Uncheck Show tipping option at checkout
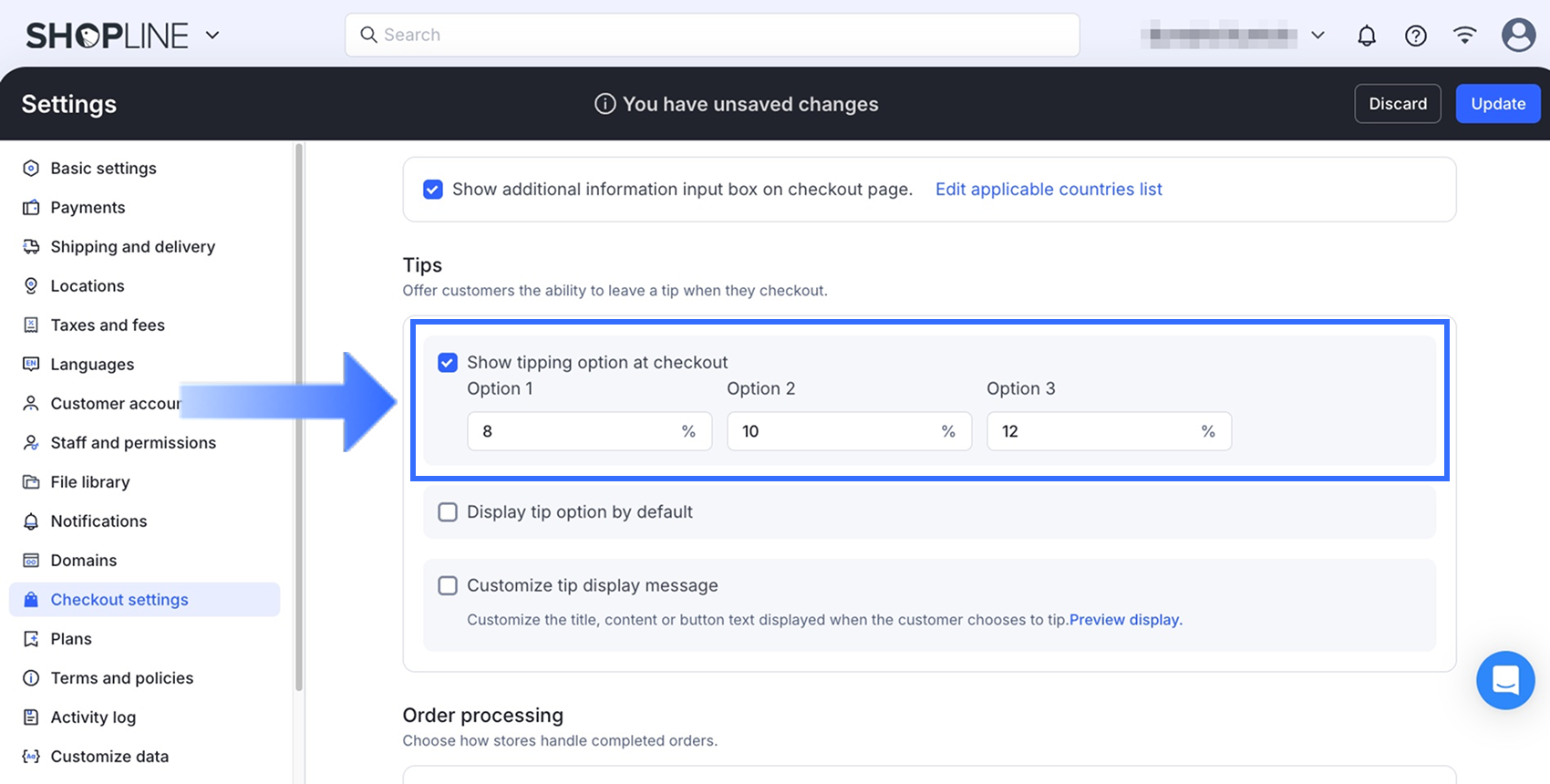Image resolution: width=1550 pixels, height=784 pixels. click(x=448, y=363)
